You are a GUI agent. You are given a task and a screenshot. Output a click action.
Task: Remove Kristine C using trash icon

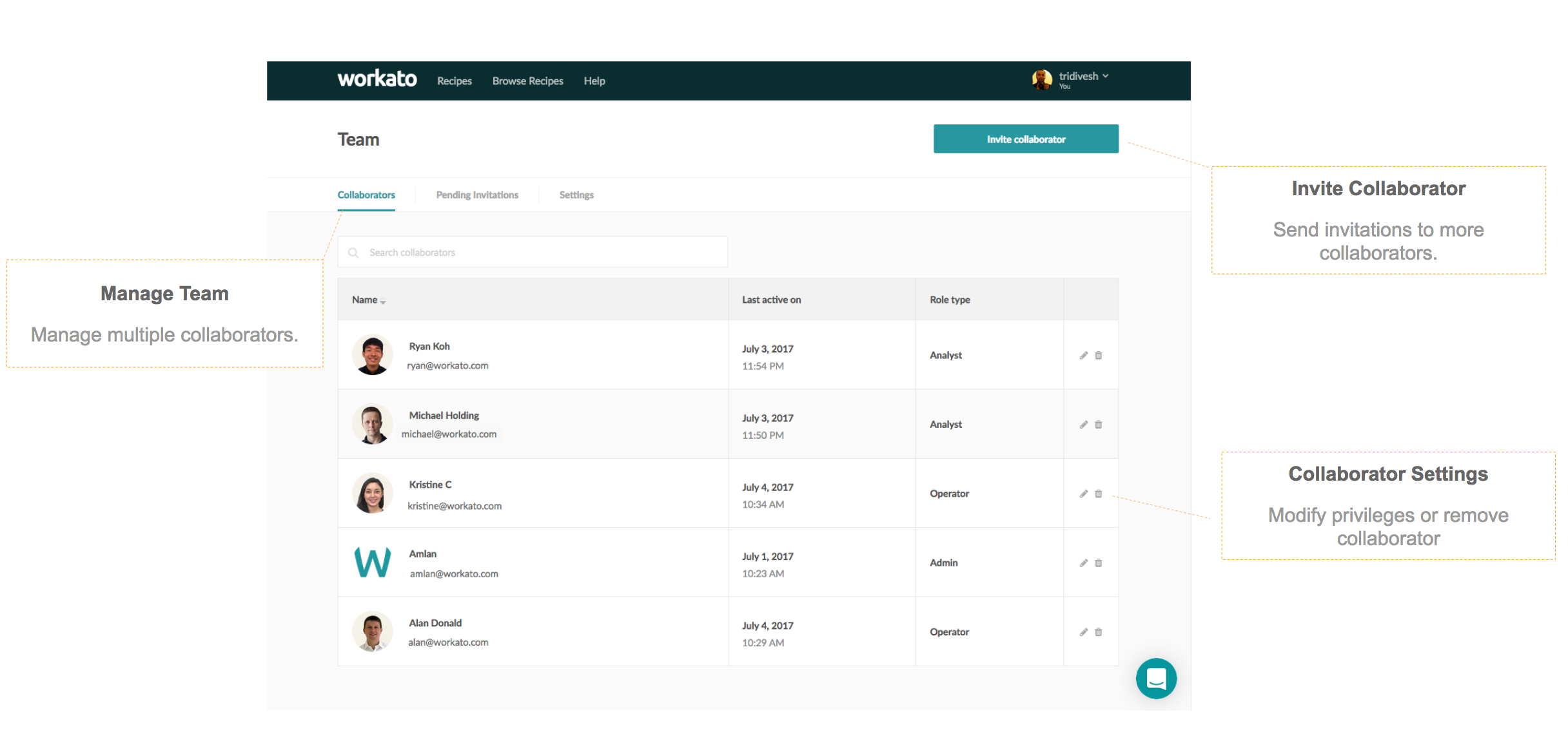tap(1099, 494)
